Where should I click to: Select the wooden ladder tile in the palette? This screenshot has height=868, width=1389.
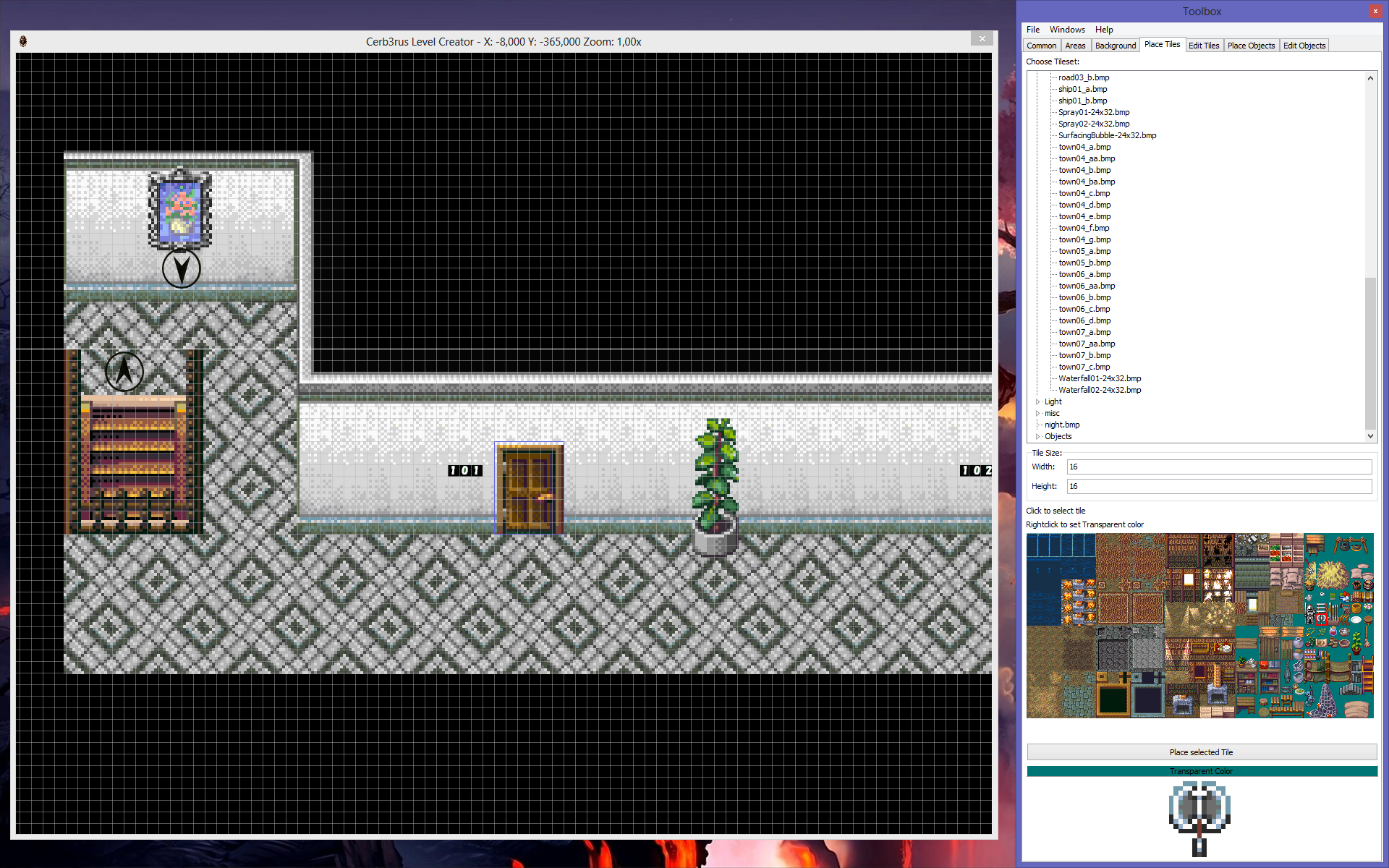[x=1368, y=673]
